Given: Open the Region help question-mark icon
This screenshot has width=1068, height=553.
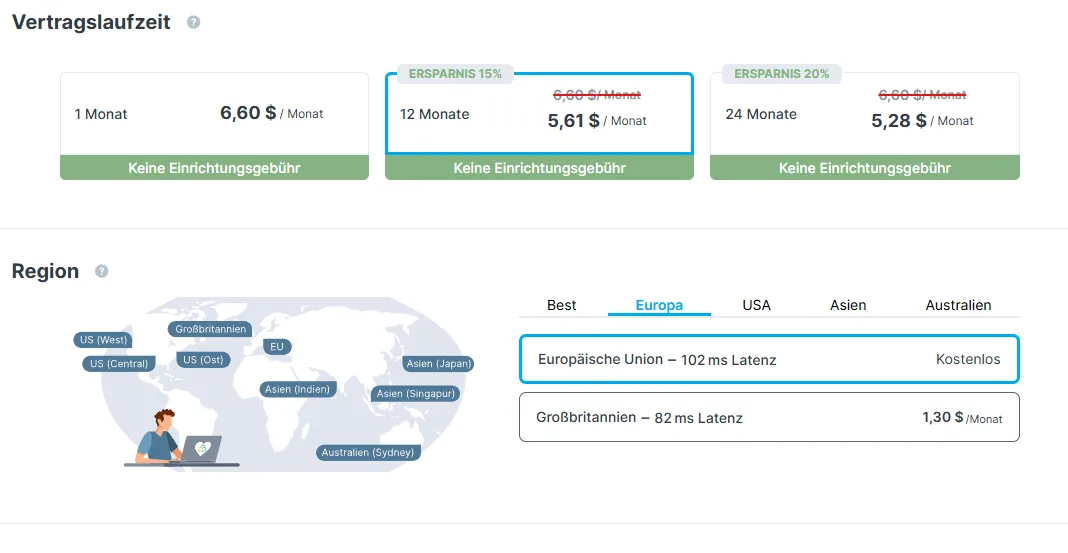Looking at the screenshot, I should pos(101,271).
